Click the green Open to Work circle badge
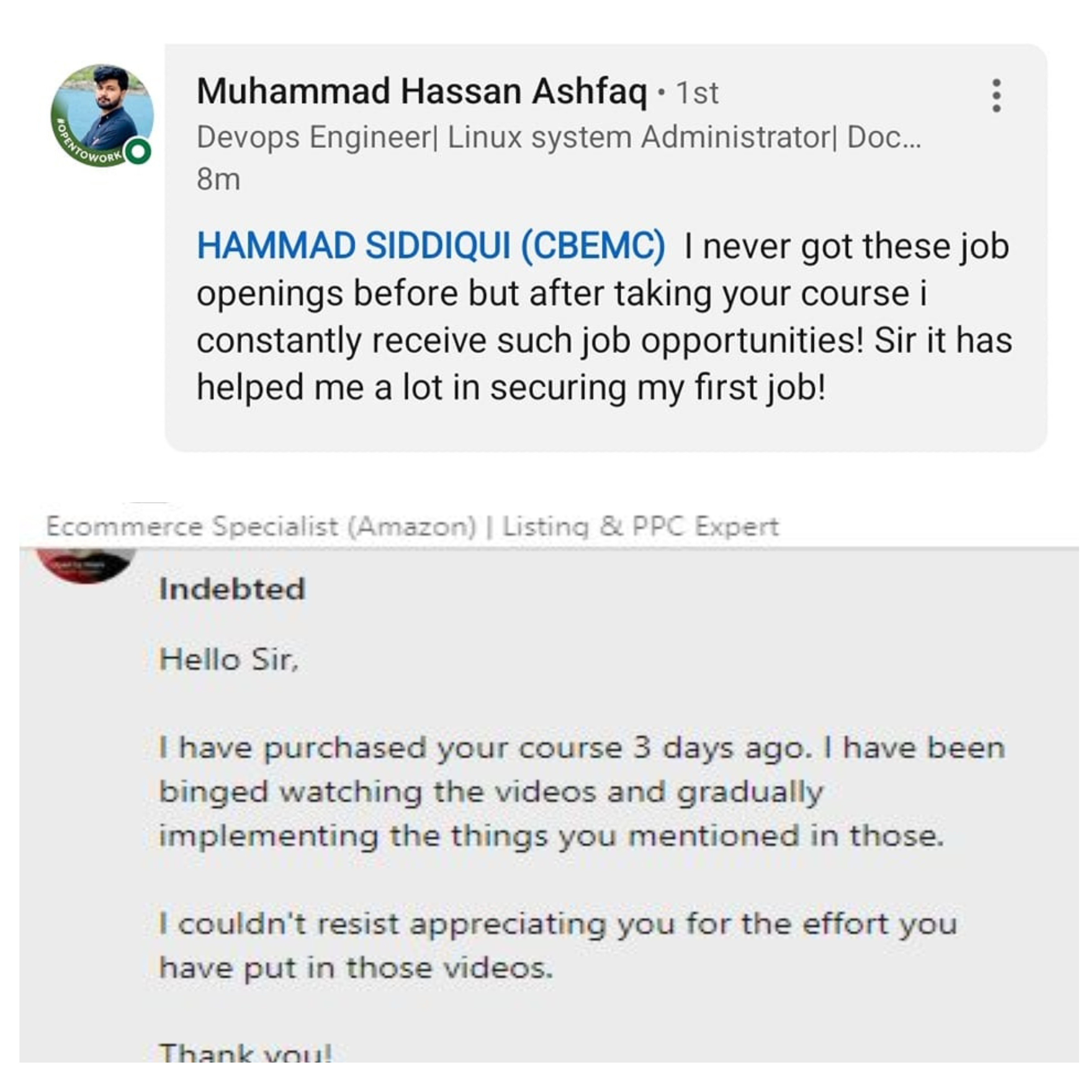The image size is (1092, 1092). 137,151
